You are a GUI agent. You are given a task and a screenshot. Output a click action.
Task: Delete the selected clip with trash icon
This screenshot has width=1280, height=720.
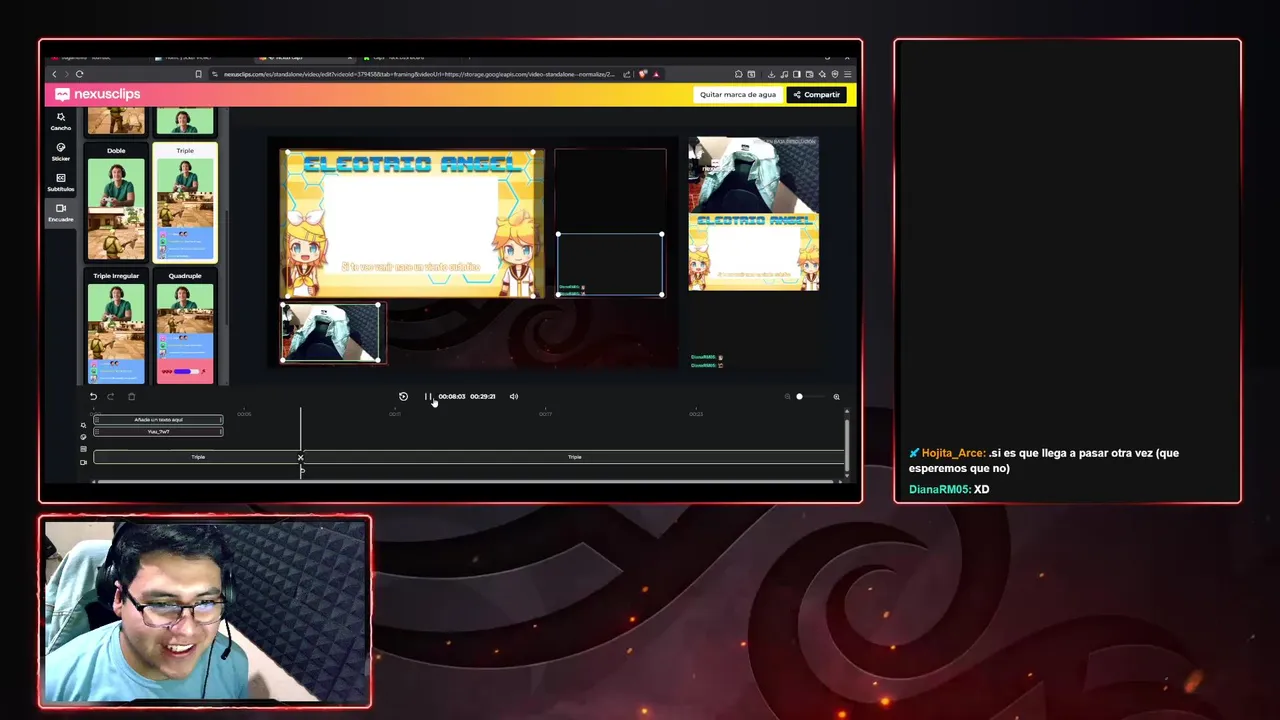click(x=131, y=396)
